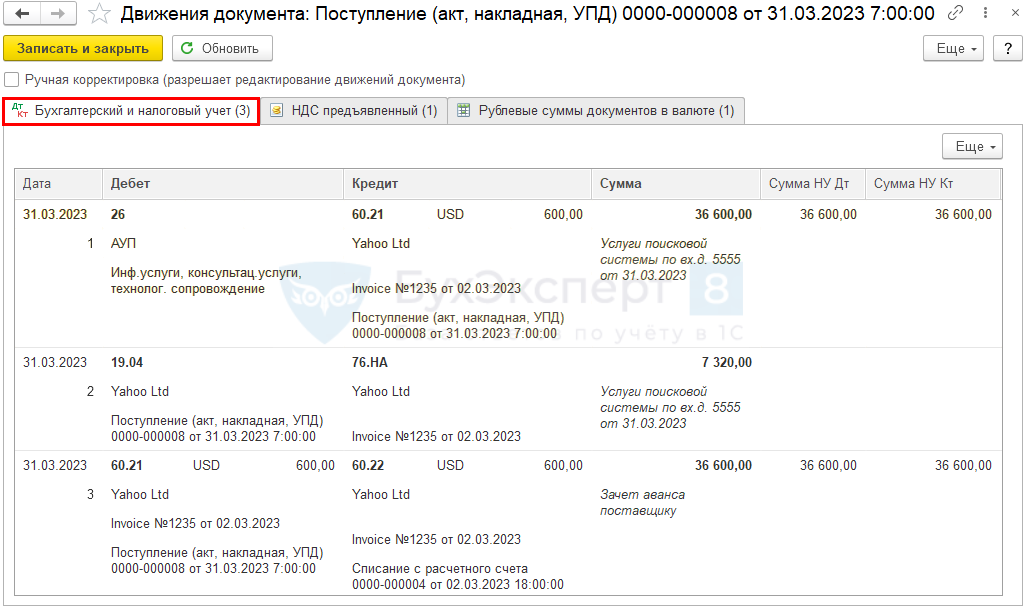Click the Дата column header
The image size is (1023, 607).
(x=59, y=184)
